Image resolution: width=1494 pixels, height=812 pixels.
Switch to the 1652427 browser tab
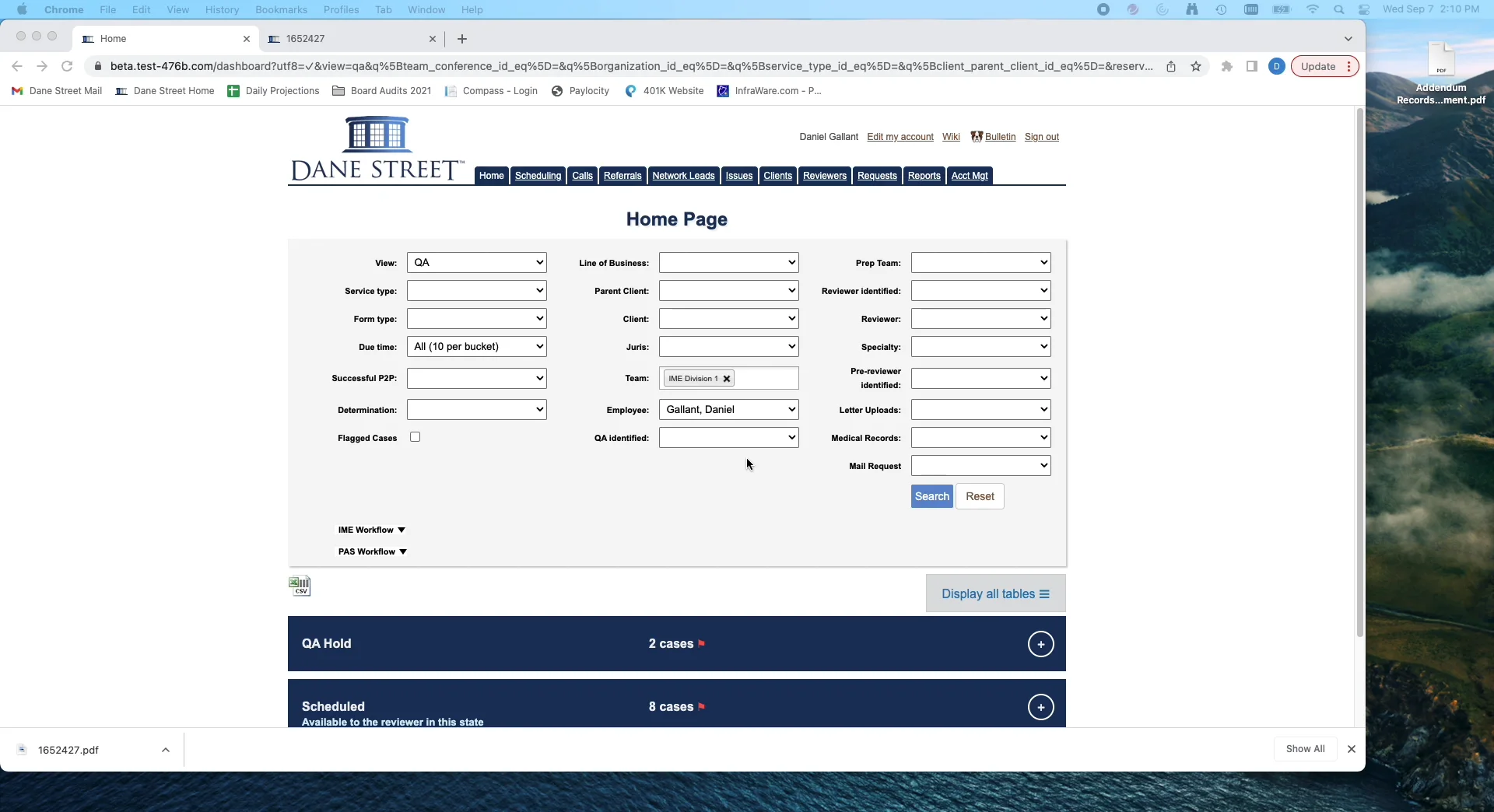click(352, 39)
